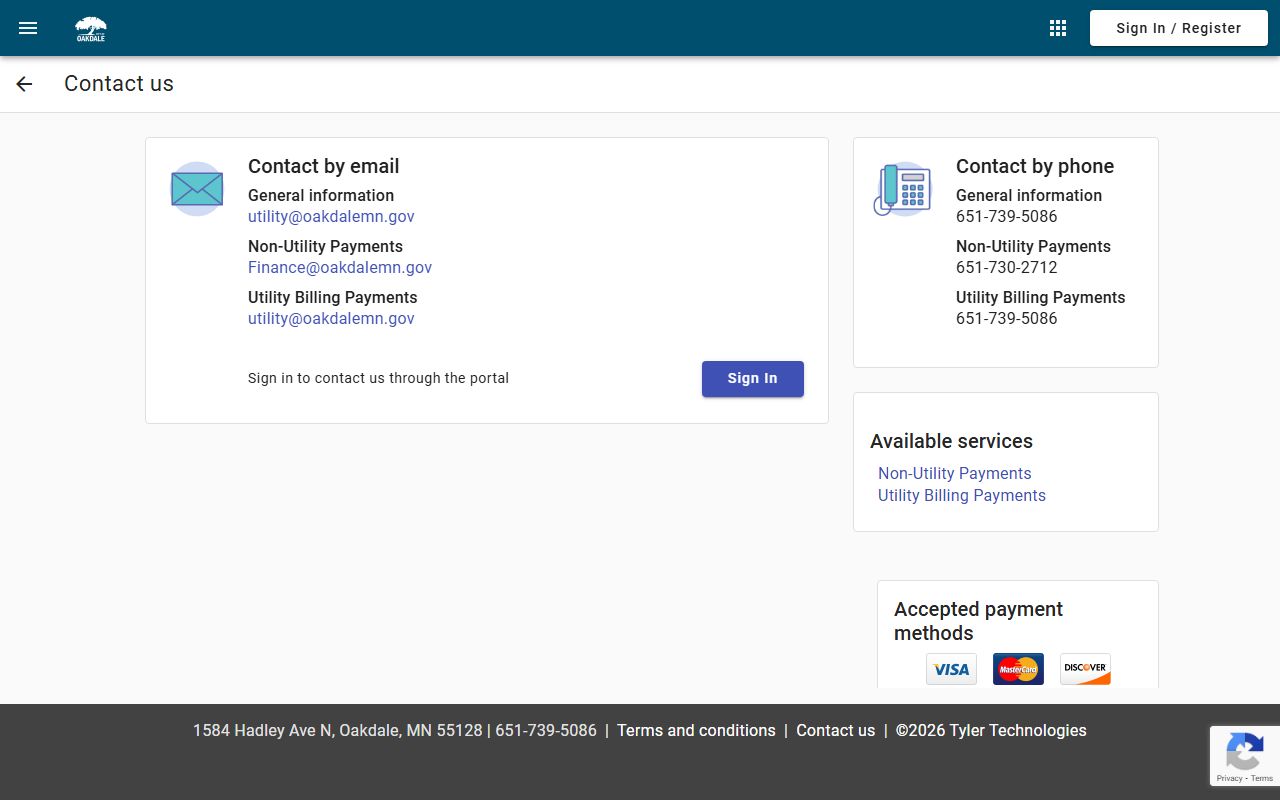Click the Sign In / Register button

click(x=1179, y=28)
